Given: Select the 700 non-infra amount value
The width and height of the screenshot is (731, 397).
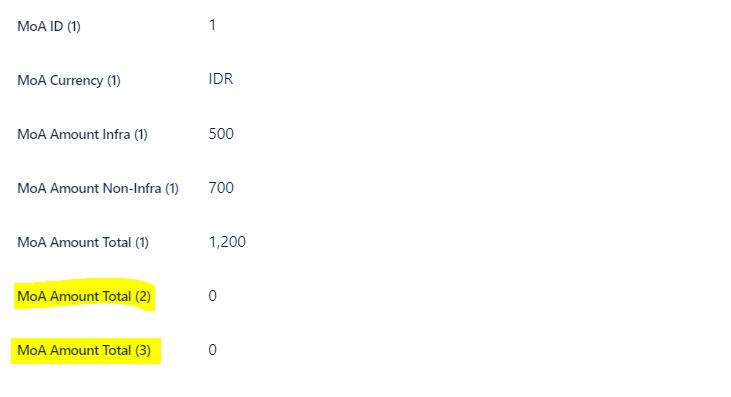Looking at the screenshot, I should [221, 188].
